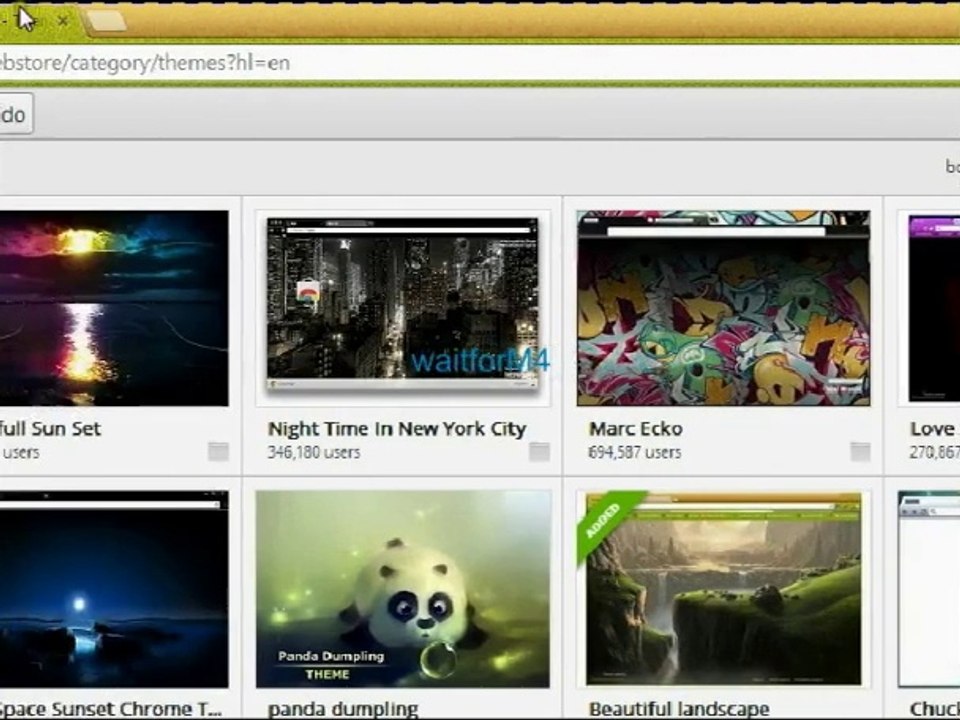Click the 'Beautiful landscape' theme title

679,709
